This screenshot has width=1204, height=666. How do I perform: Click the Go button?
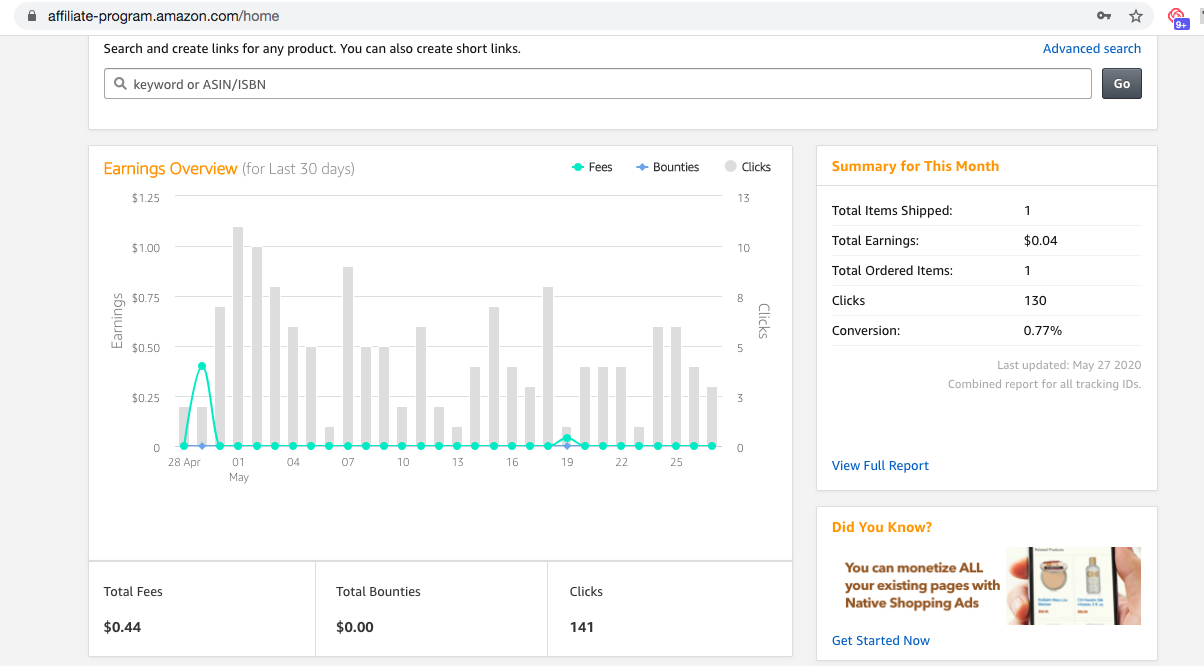click(1122, 84)
